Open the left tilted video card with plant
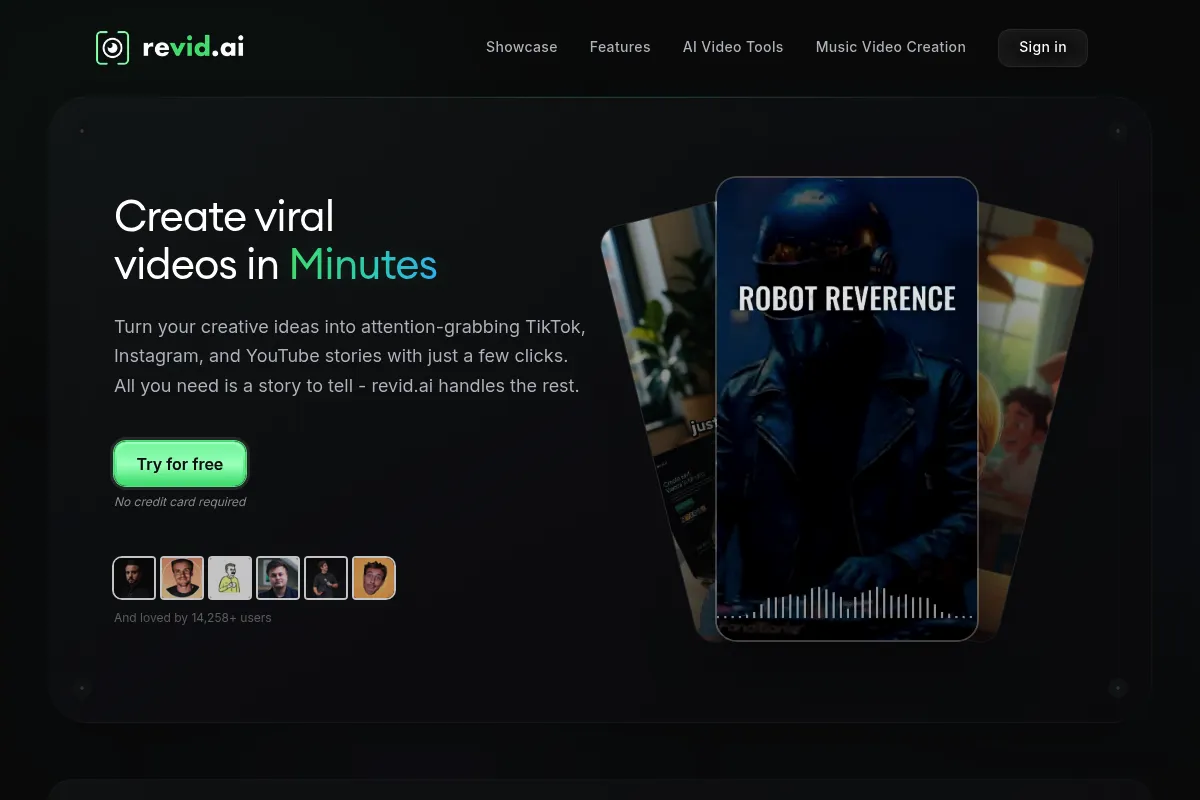 [660, 400]
